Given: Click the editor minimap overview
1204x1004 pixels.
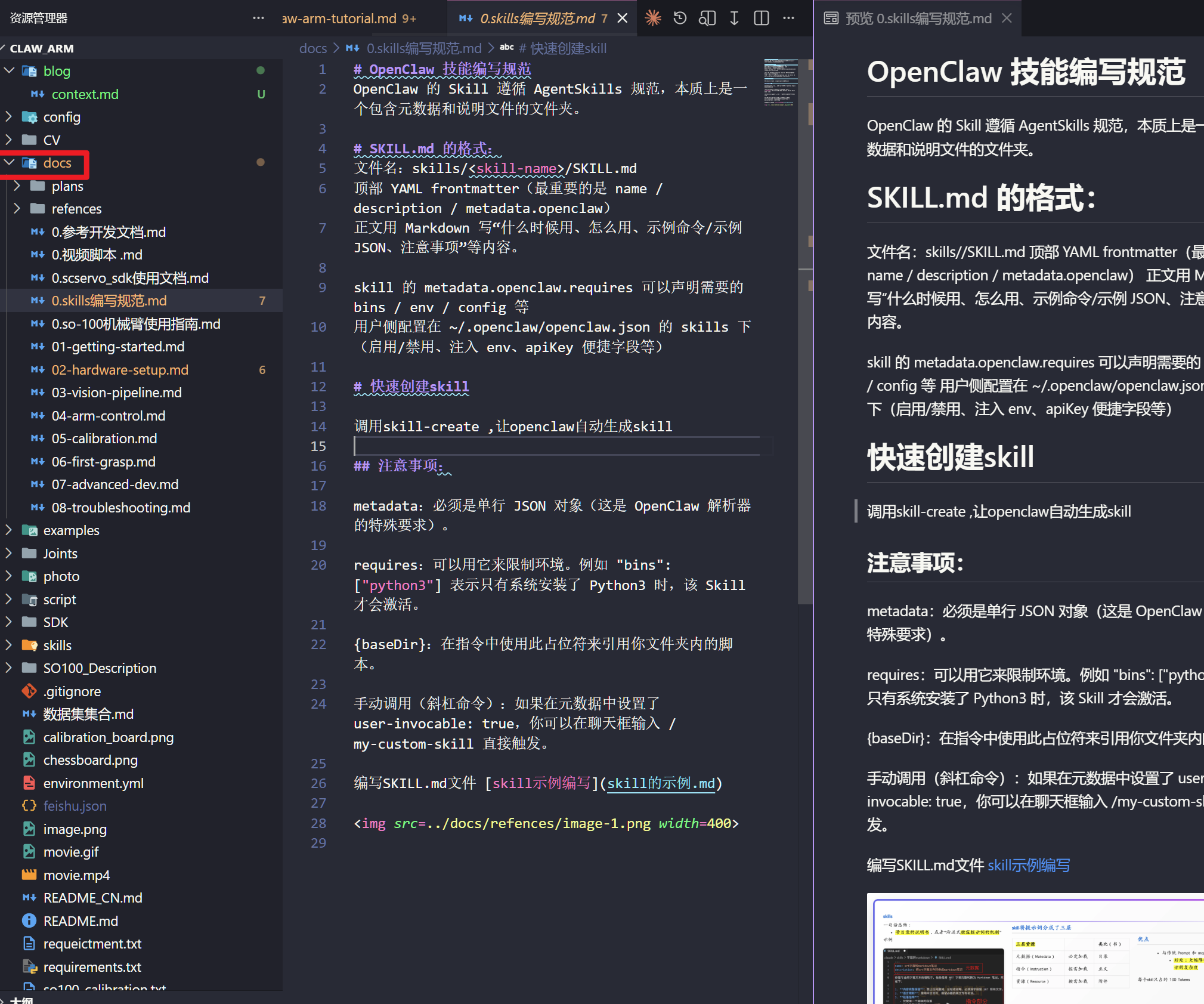Looking at the screenshot, I should tap(781, 83).
